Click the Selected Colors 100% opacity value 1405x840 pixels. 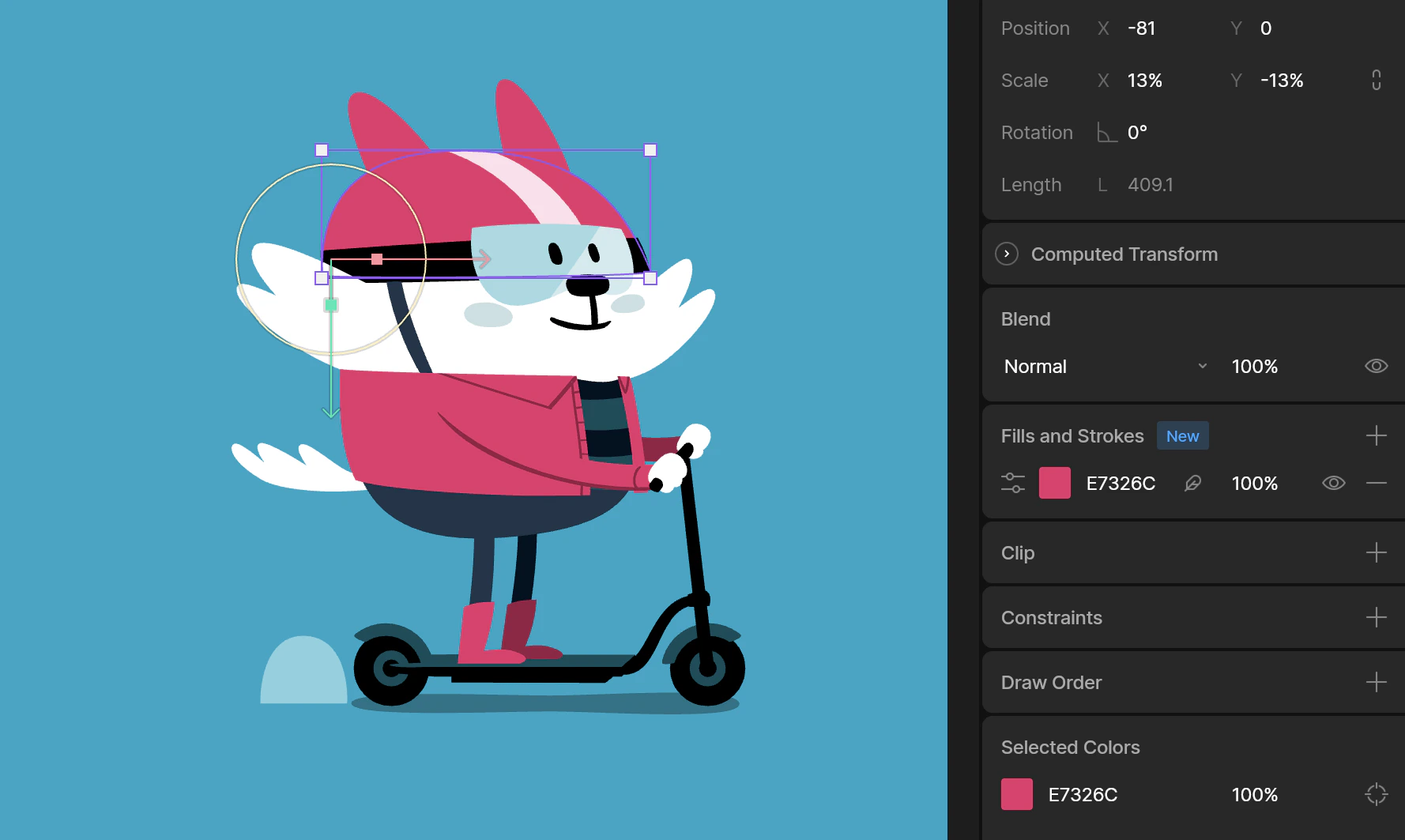click(1254, 794)
